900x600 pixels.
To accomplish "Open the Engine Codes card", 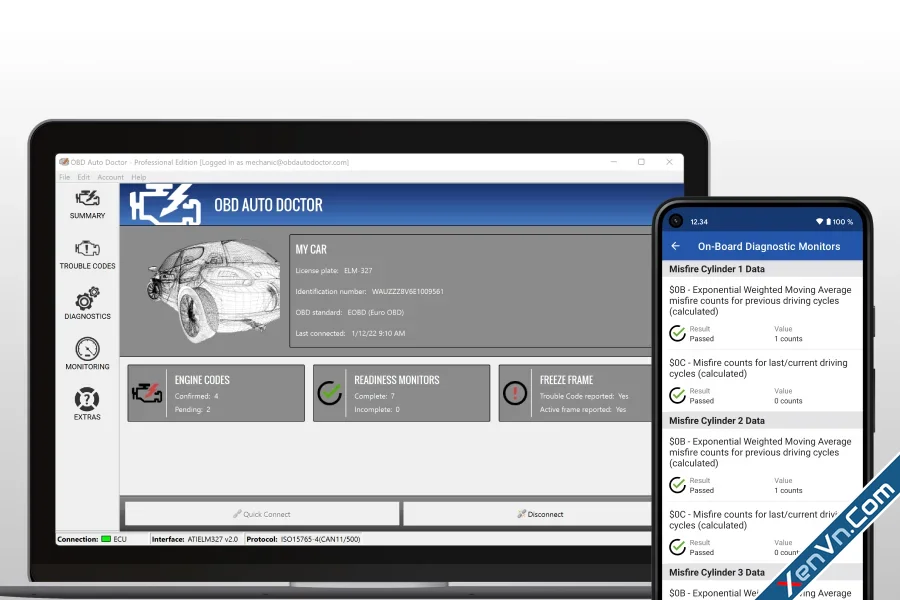I will [216, 393].
